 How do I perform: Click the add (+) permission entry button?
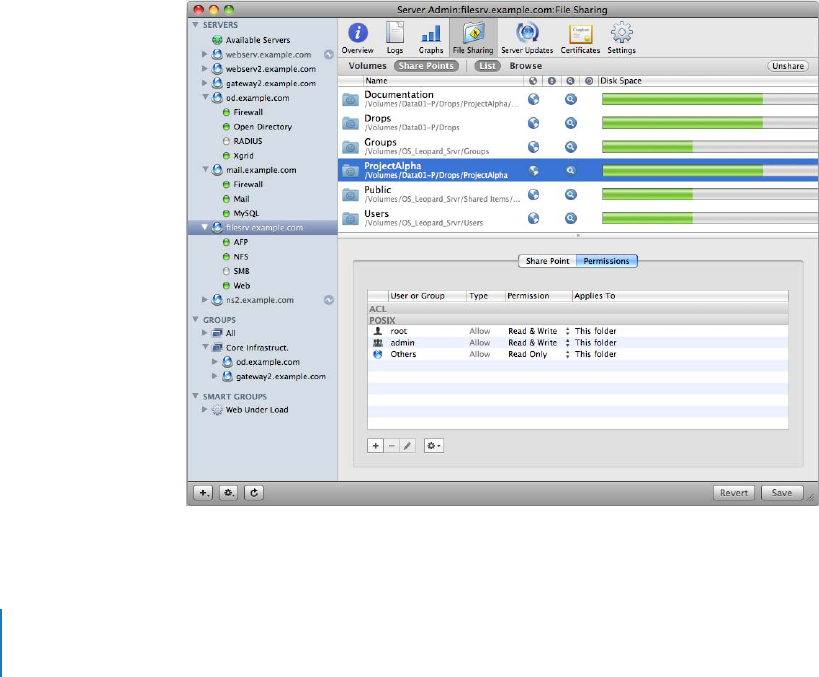376,446
